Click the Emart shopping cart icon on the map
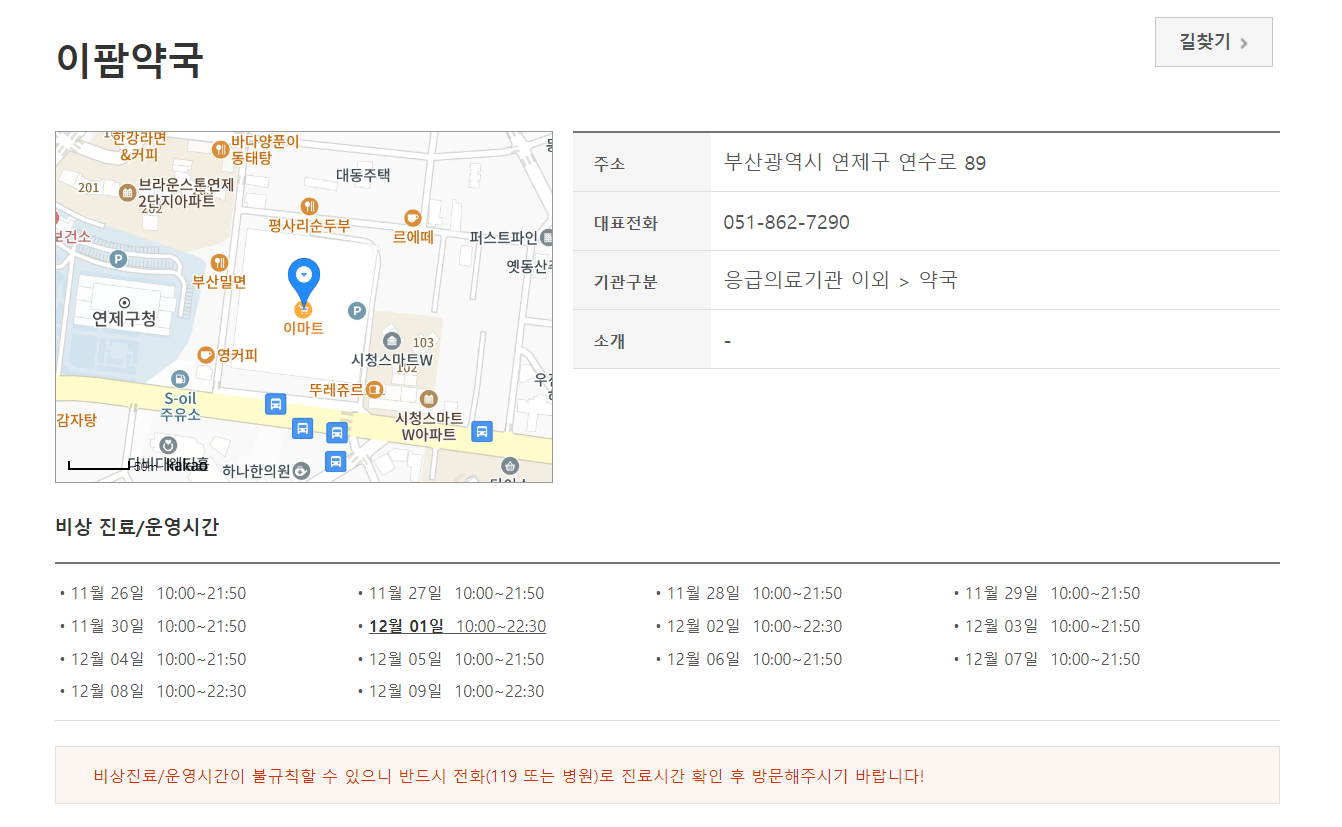Viewport: 1342px width, 827px height. [x=303, y=311]
